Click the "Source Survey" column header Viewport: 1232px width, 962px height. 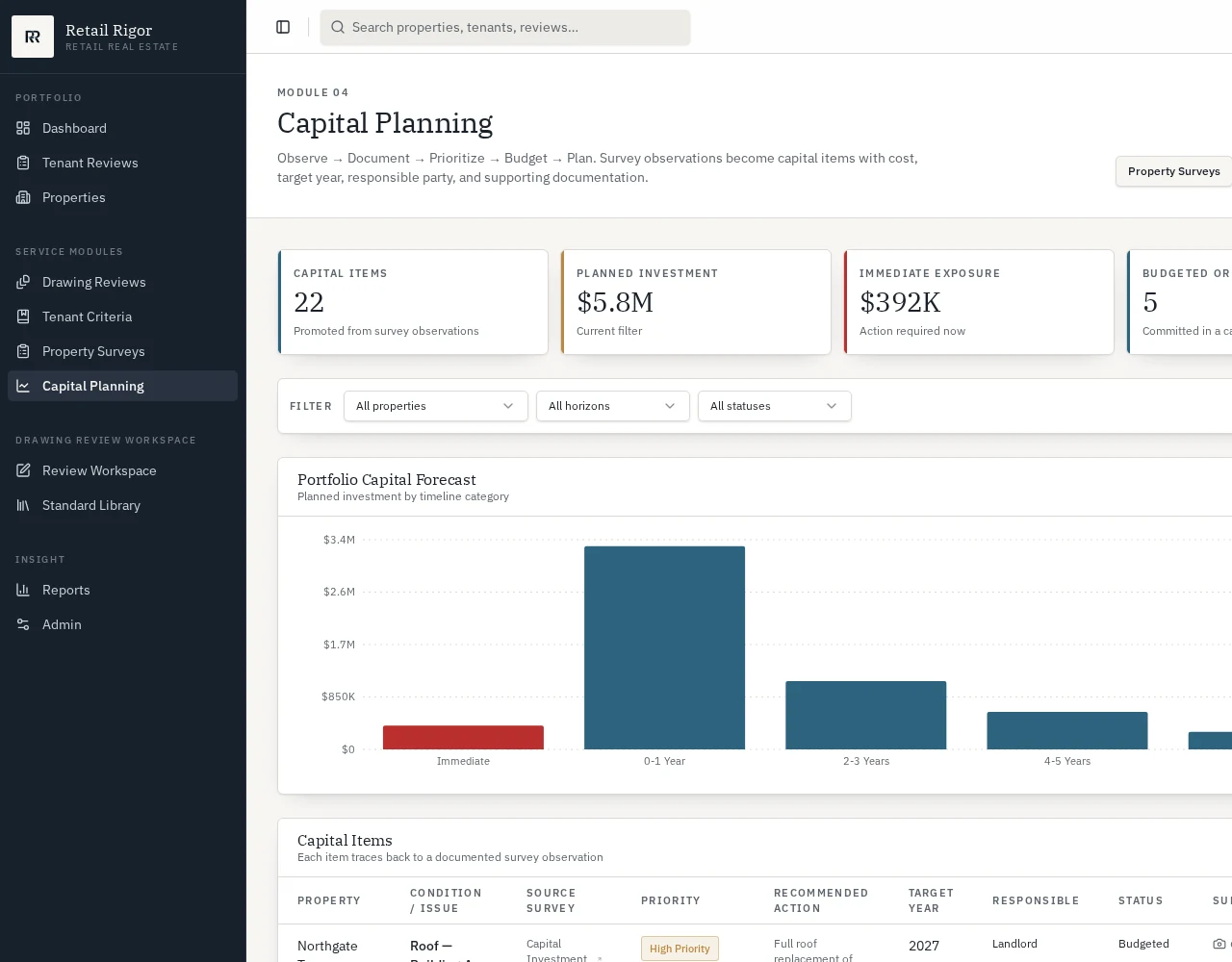pyautogui.click(x=552, y=900)
